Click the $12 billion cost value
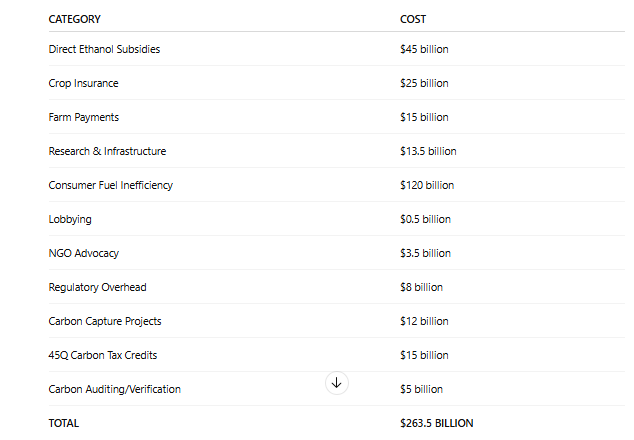634x440 pixels. (x=424, y=321)
